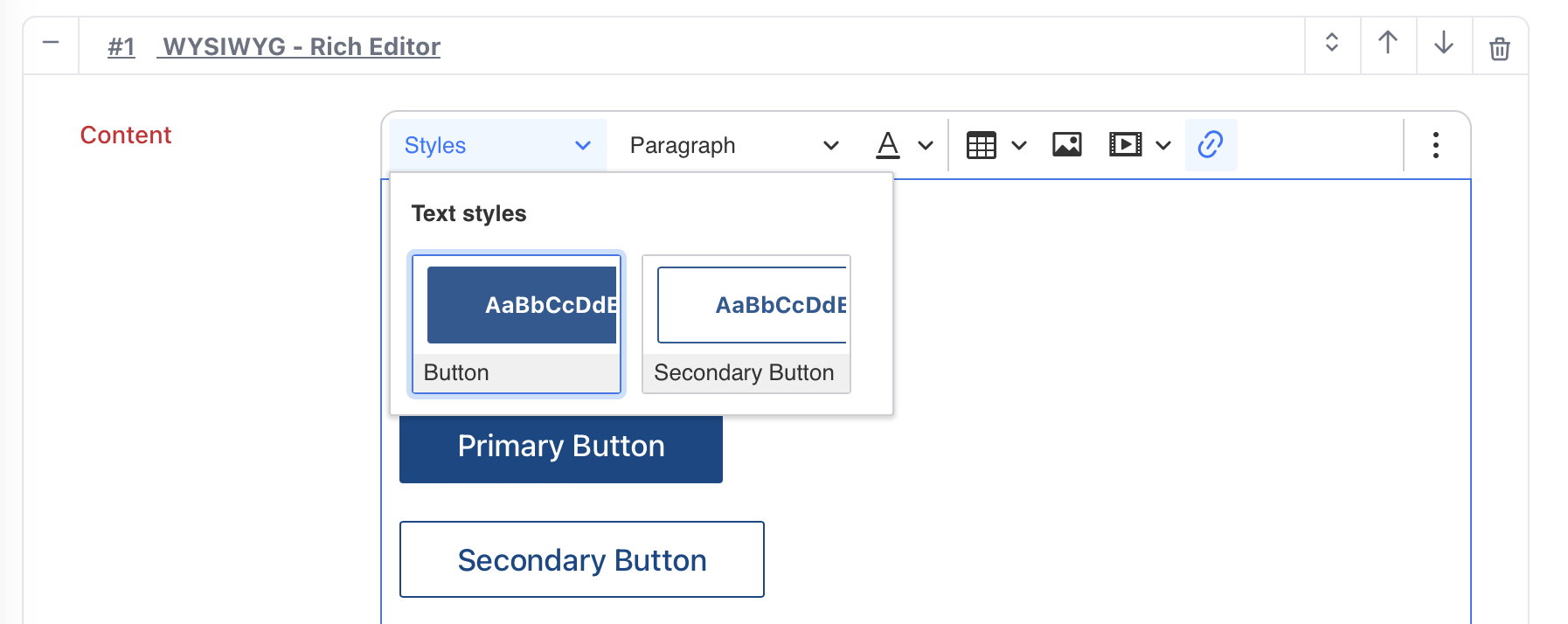Close the Styles dropdown
The width and height of the screenshot is (1568, 624).
coord(498,145)
